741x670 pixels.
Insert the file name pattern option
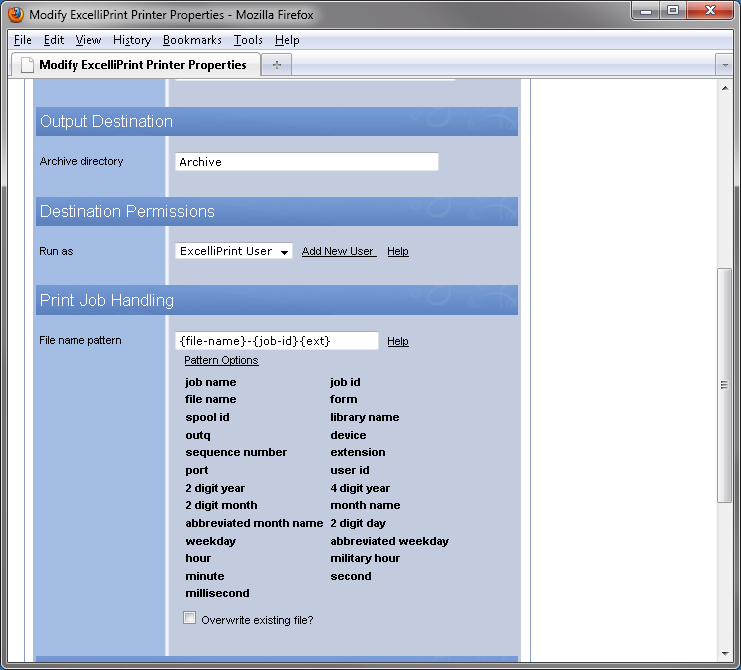point(210,399)
